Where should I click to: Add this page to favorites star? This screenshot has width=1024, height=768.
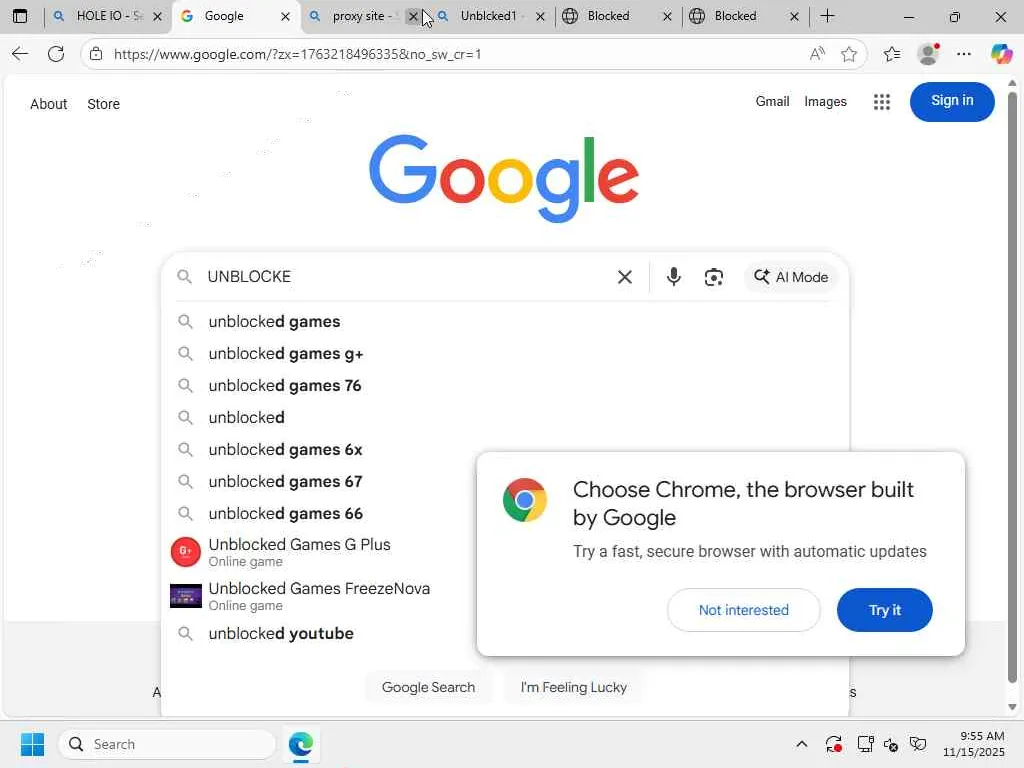point(848,54)
